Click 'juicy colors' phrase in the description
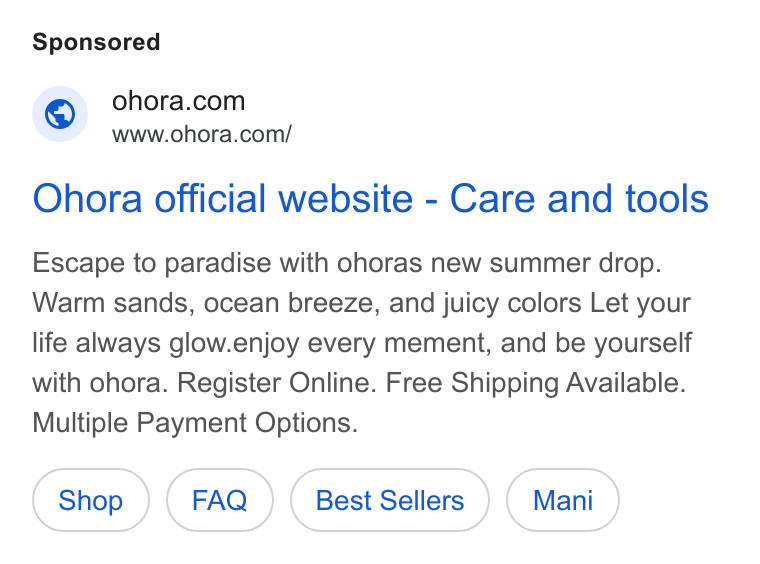This screenshot has height=564, width=760. pos(512,303)
